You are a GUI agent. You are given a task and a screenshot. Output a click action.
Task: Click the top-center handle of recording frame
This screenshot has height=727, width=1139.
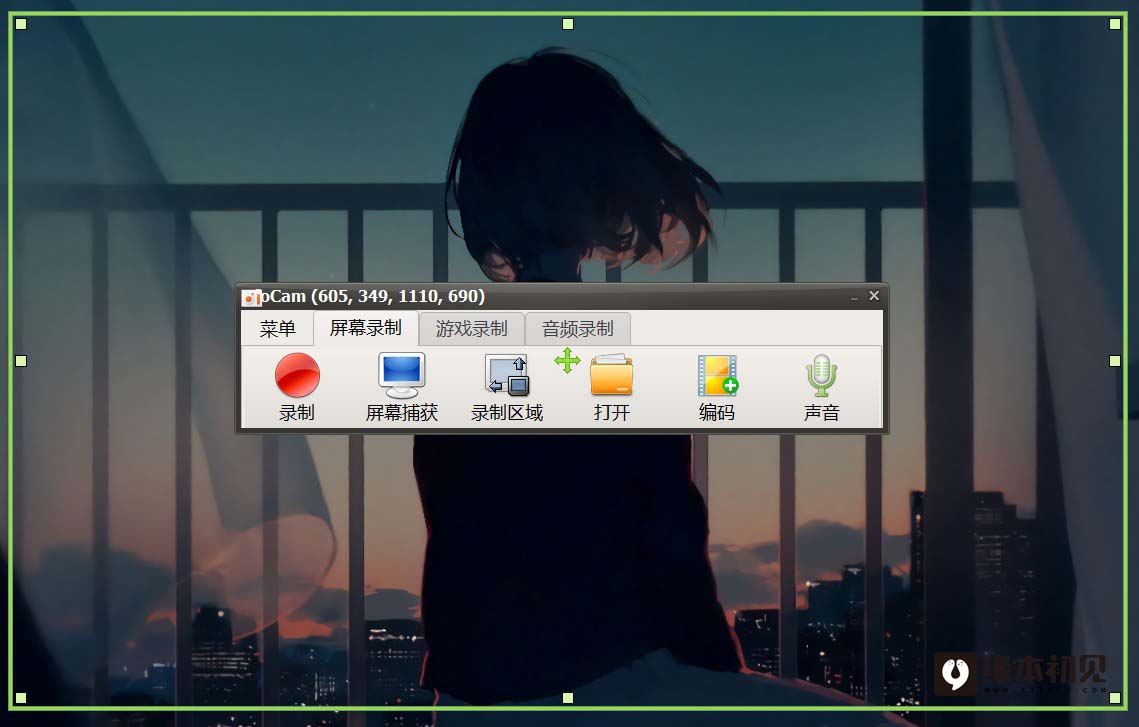568,24
